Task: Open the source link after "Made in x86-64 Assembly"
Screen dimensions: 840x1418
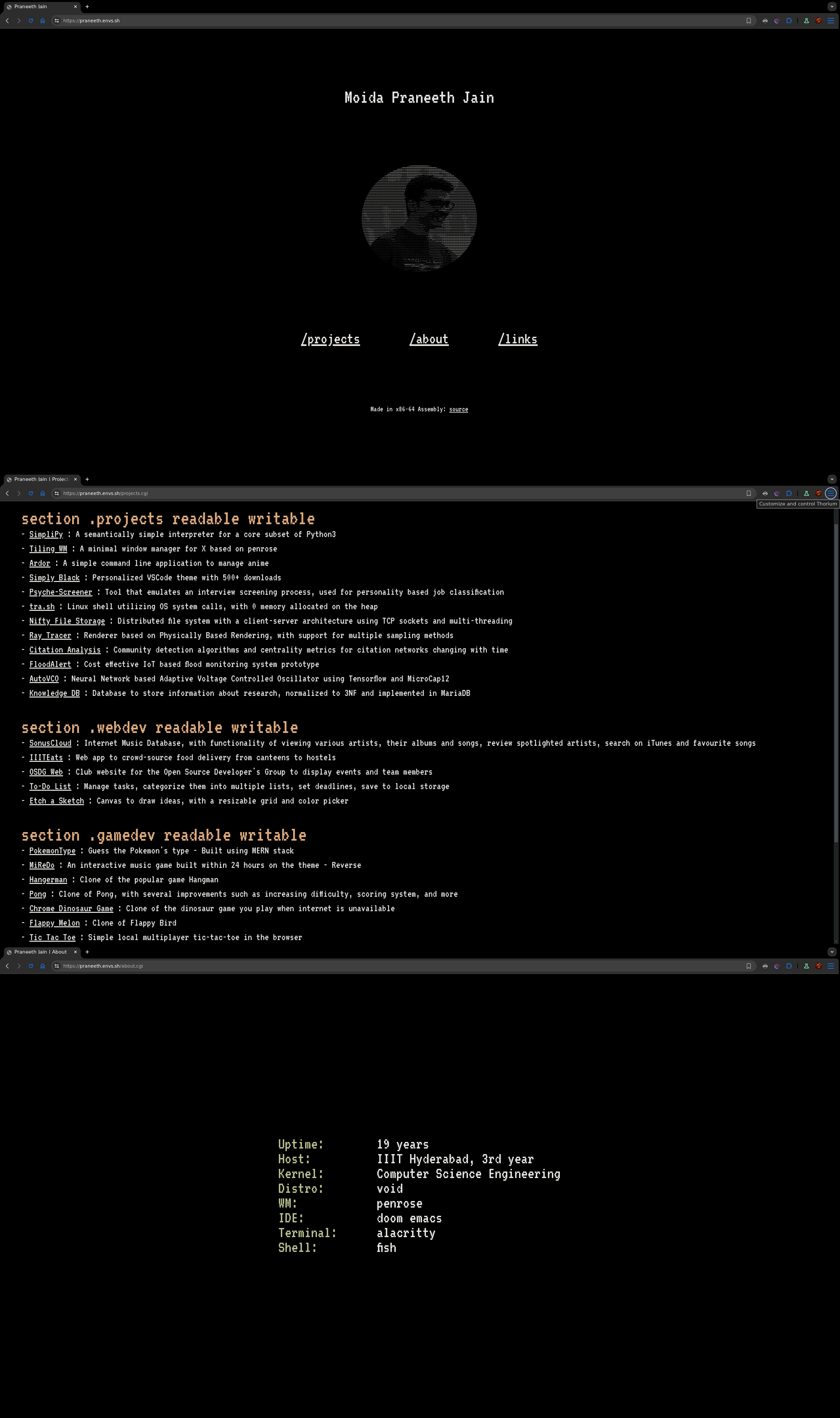Action: coord(458,409)
